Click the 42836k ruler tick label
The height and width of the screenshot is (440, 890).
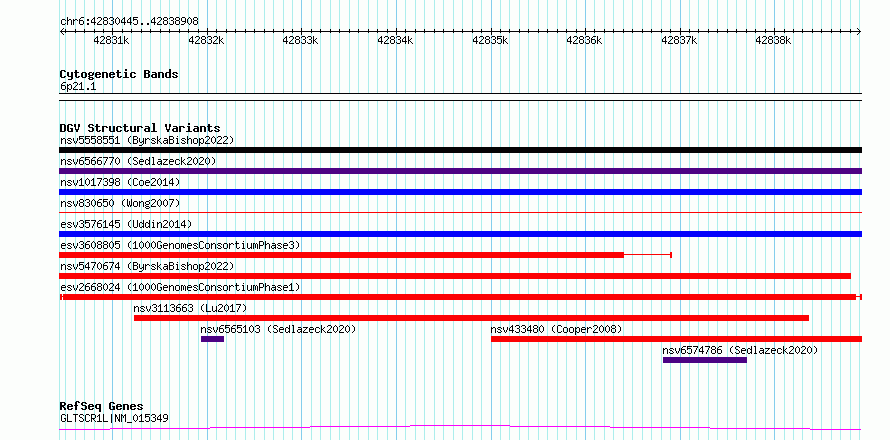585,40
